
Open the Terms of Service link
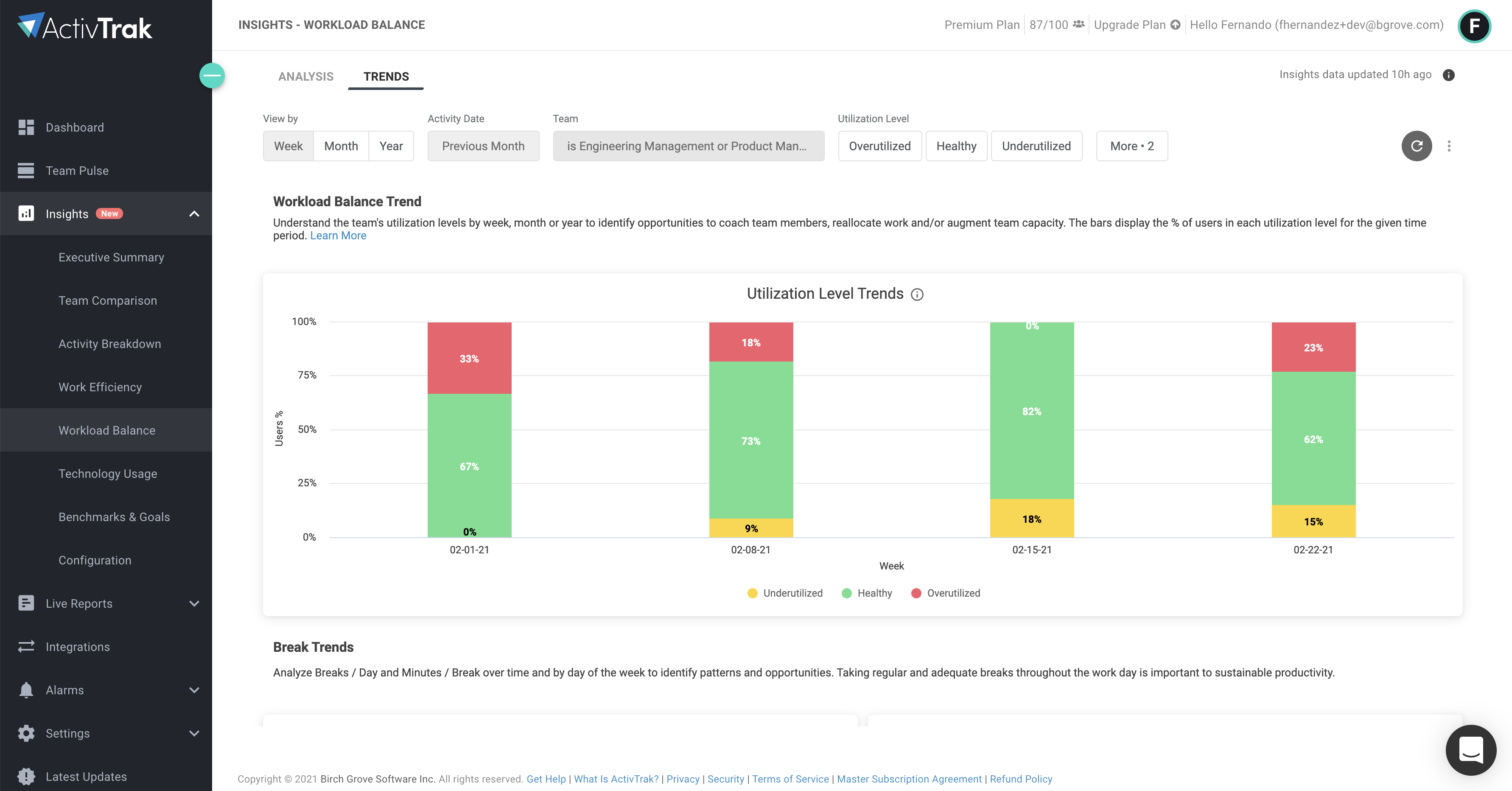point(791,779)
